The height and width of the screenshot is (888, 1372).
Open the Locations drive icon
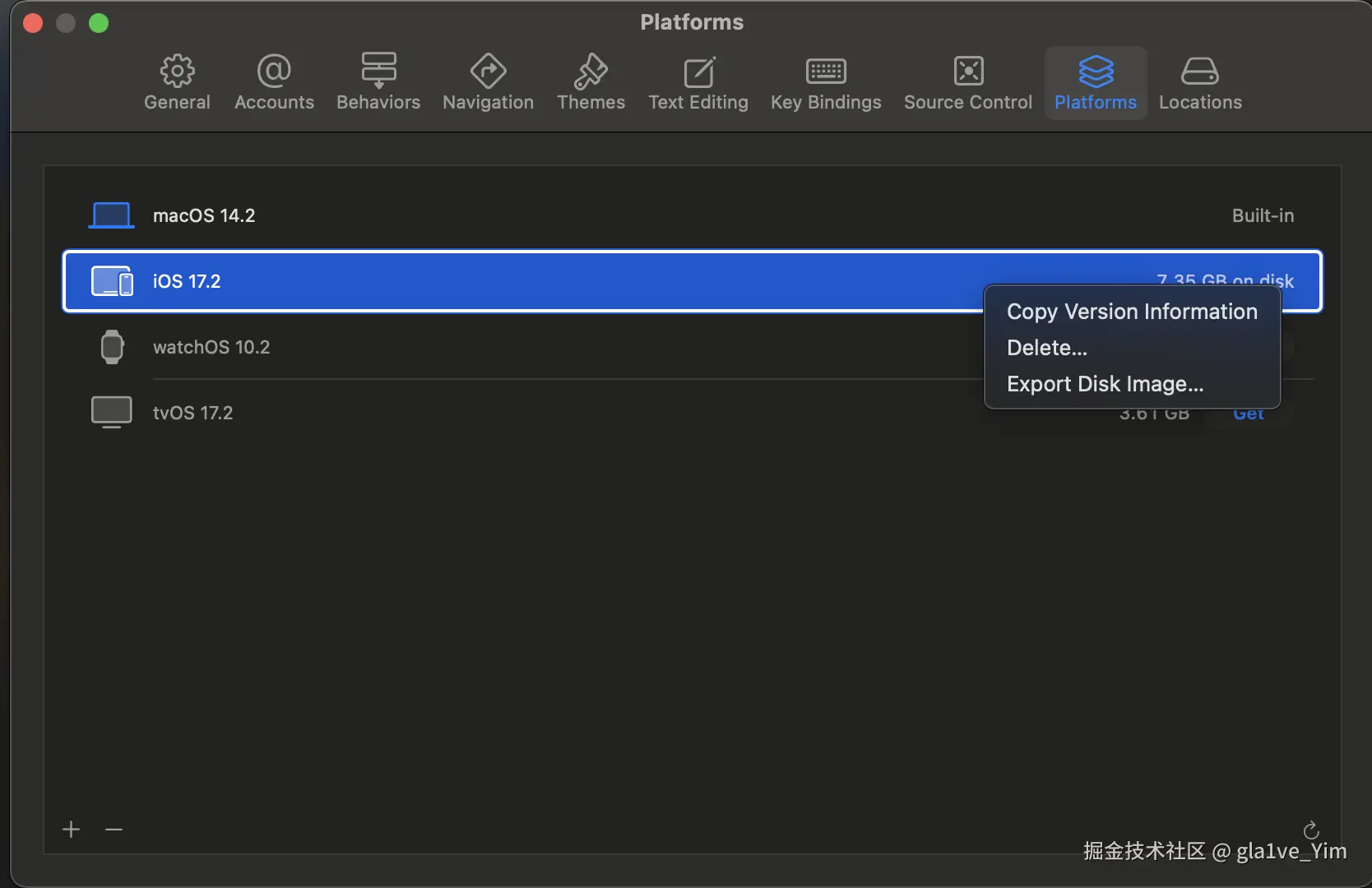(x=1200, y=72)
